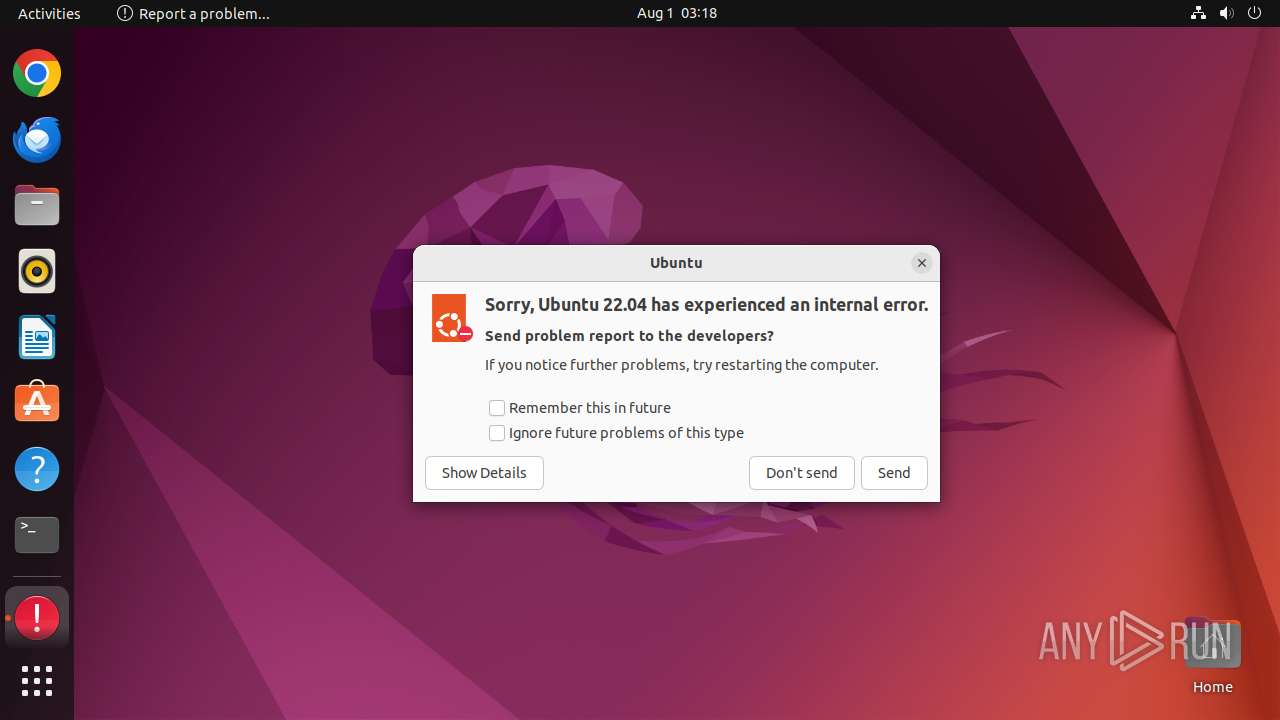Screen dimensions: 1280x720
Task: Open Rhythmbox music player from dock
Action: tap(37, 271)
